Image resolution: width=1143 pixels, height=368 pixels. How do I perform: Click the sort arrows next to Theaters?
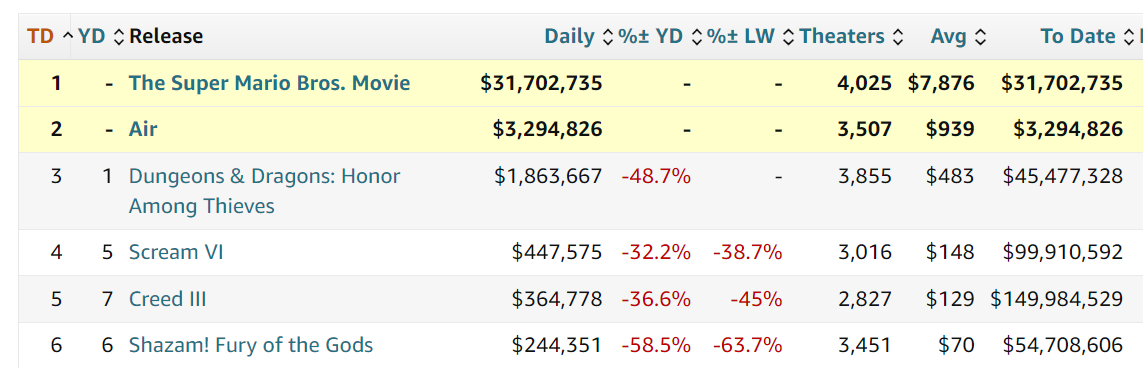point(898,36)
